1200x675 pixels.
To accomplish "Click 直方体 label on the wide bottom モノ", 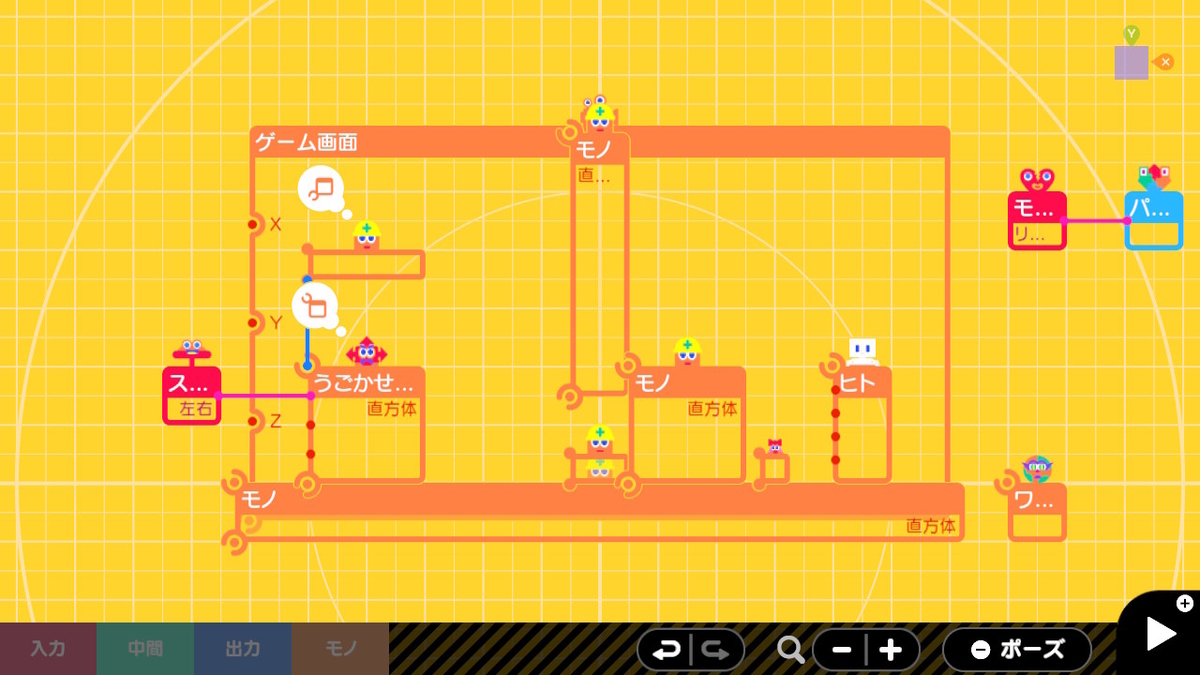I will [x=931, y=525].
